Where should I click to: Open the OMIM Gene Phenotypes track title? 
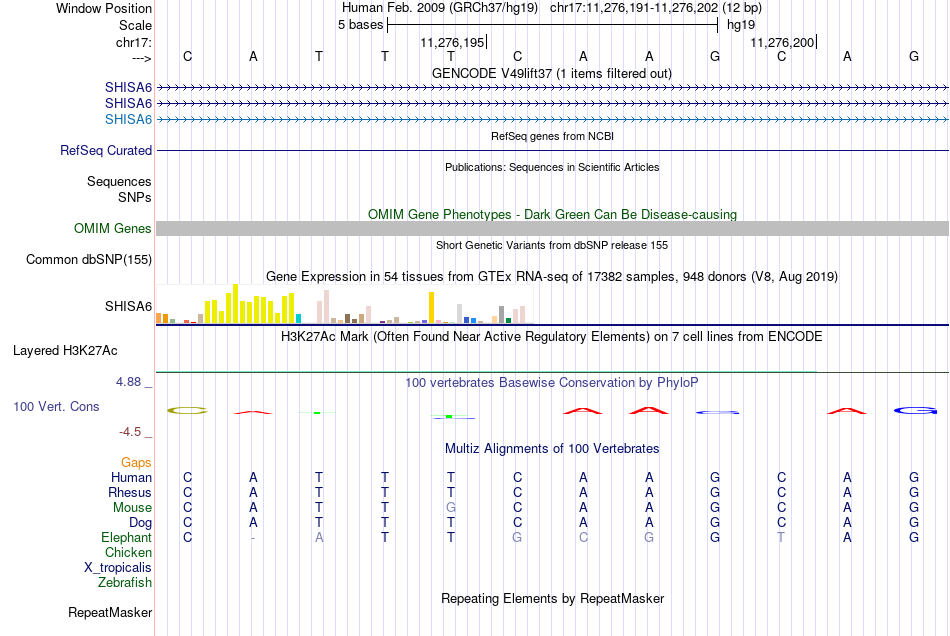pos(552,214)
